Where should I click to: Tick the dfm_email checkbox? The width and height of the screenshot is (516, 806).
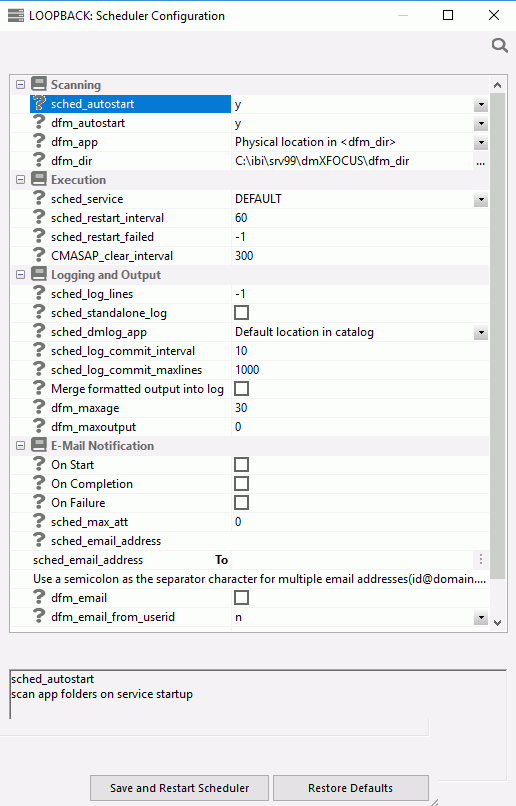point(242,598)
